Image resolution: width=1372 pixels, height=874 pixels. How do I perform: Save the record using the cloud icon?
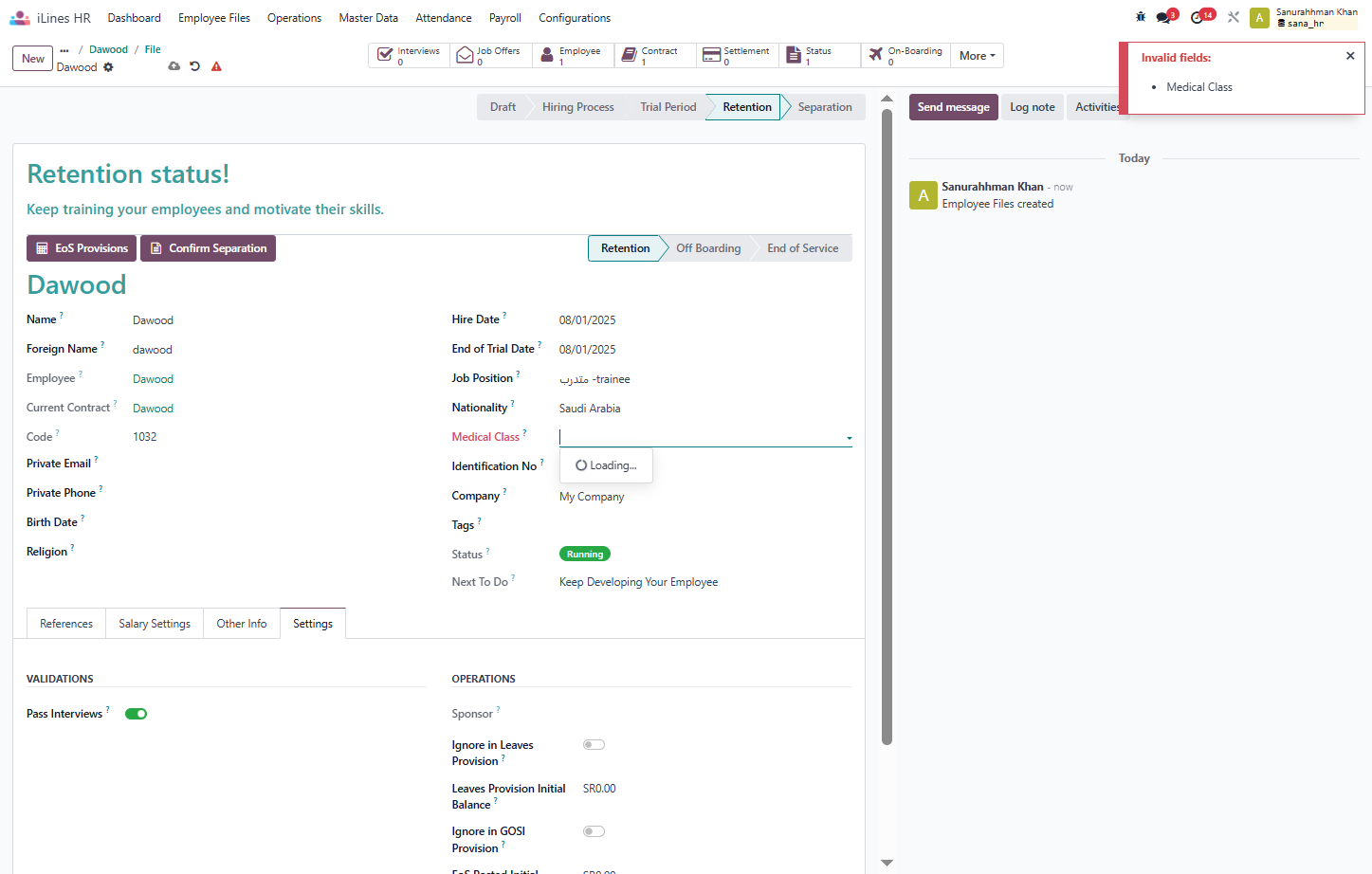click(174, 66)
